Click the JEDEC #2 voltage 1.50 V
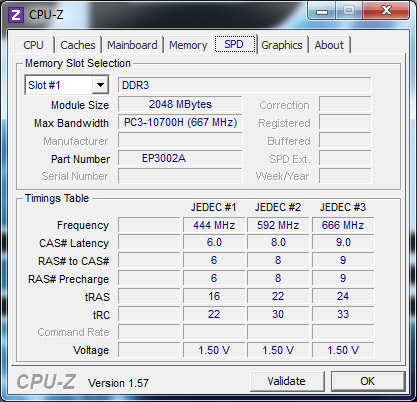417x402 pixels. [278, 350]
